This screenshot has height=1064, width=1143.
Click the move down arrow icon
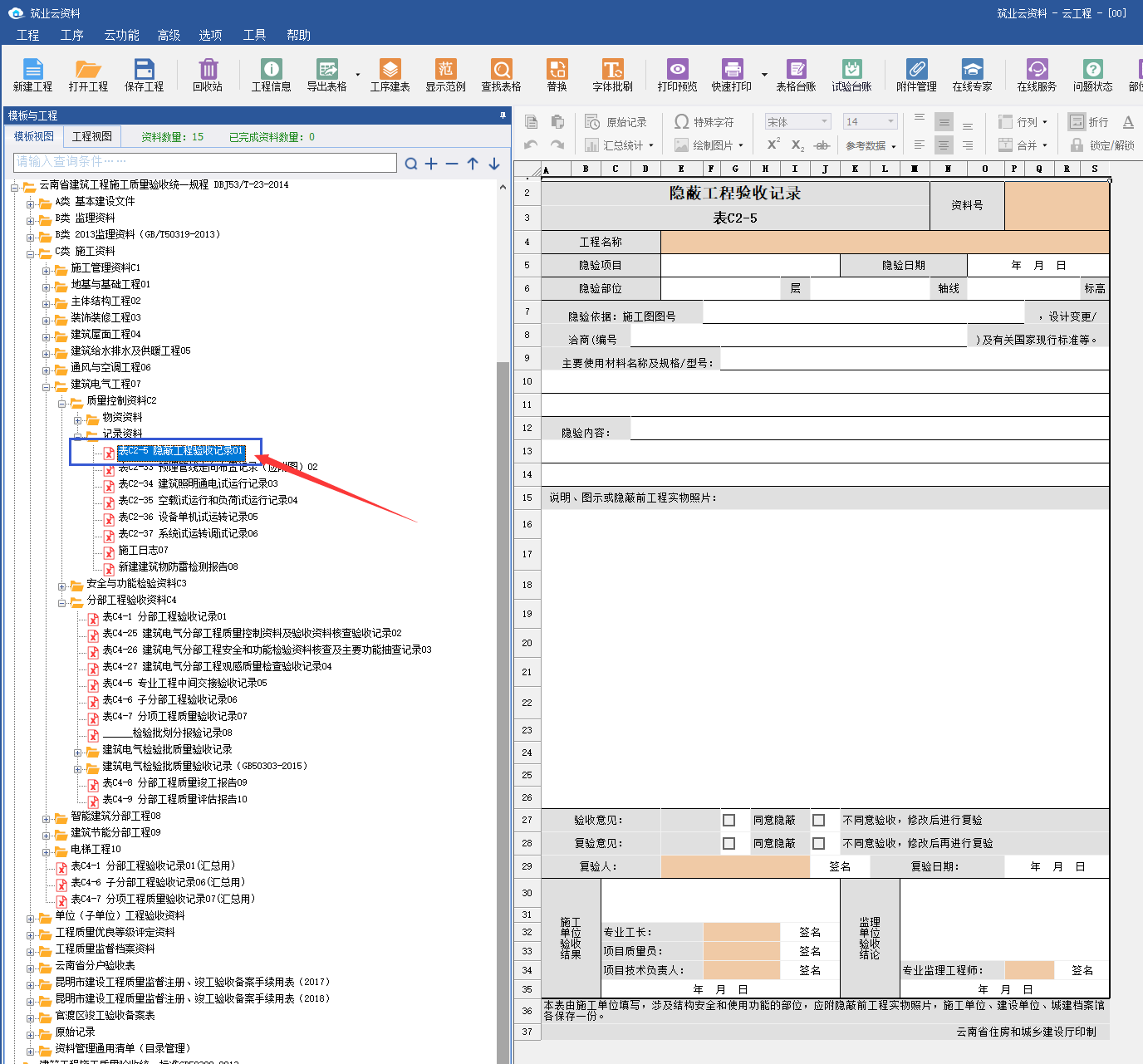pos(494,164)
